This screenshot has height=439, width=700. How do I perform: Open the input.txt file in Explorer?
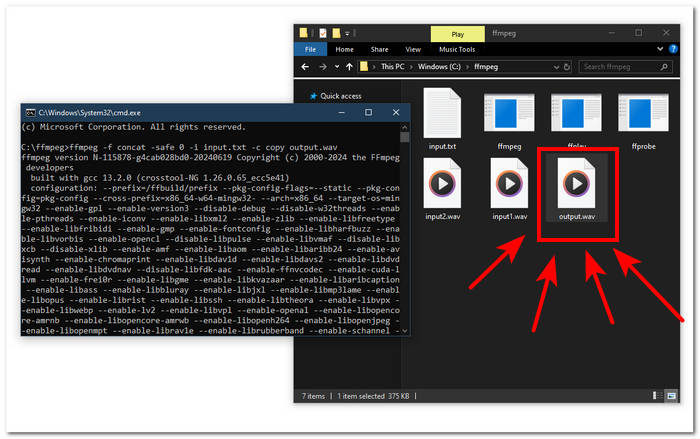442,120
